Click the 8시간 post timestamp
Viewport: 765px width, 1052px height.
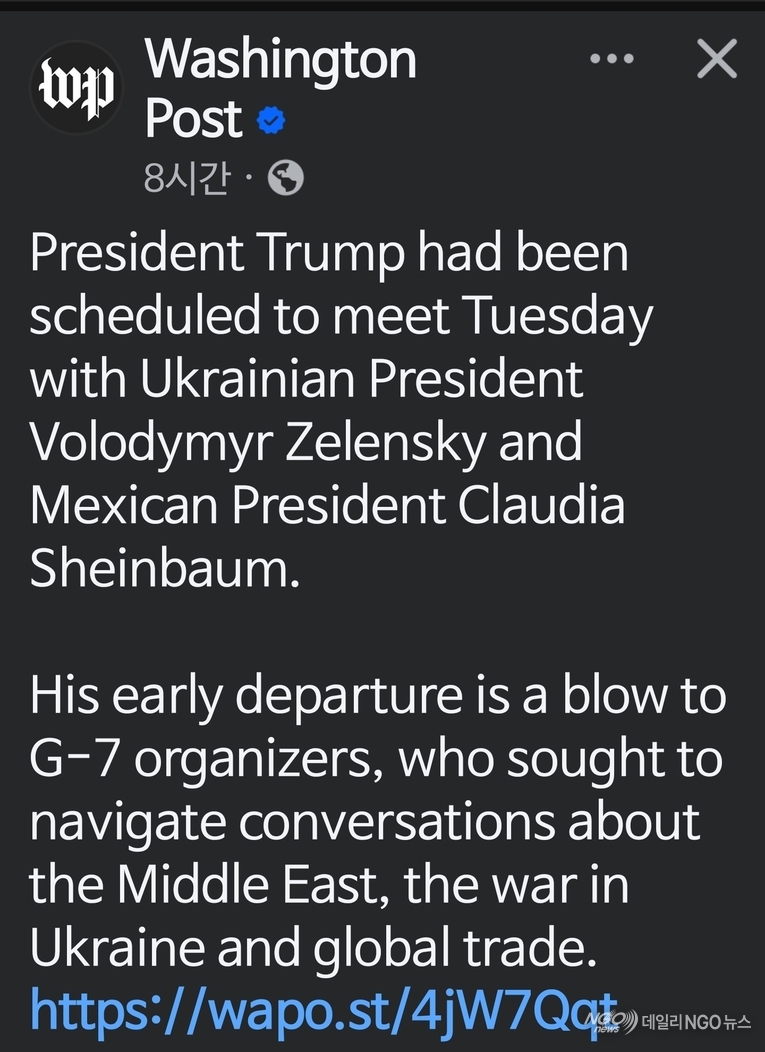(187, 178)
